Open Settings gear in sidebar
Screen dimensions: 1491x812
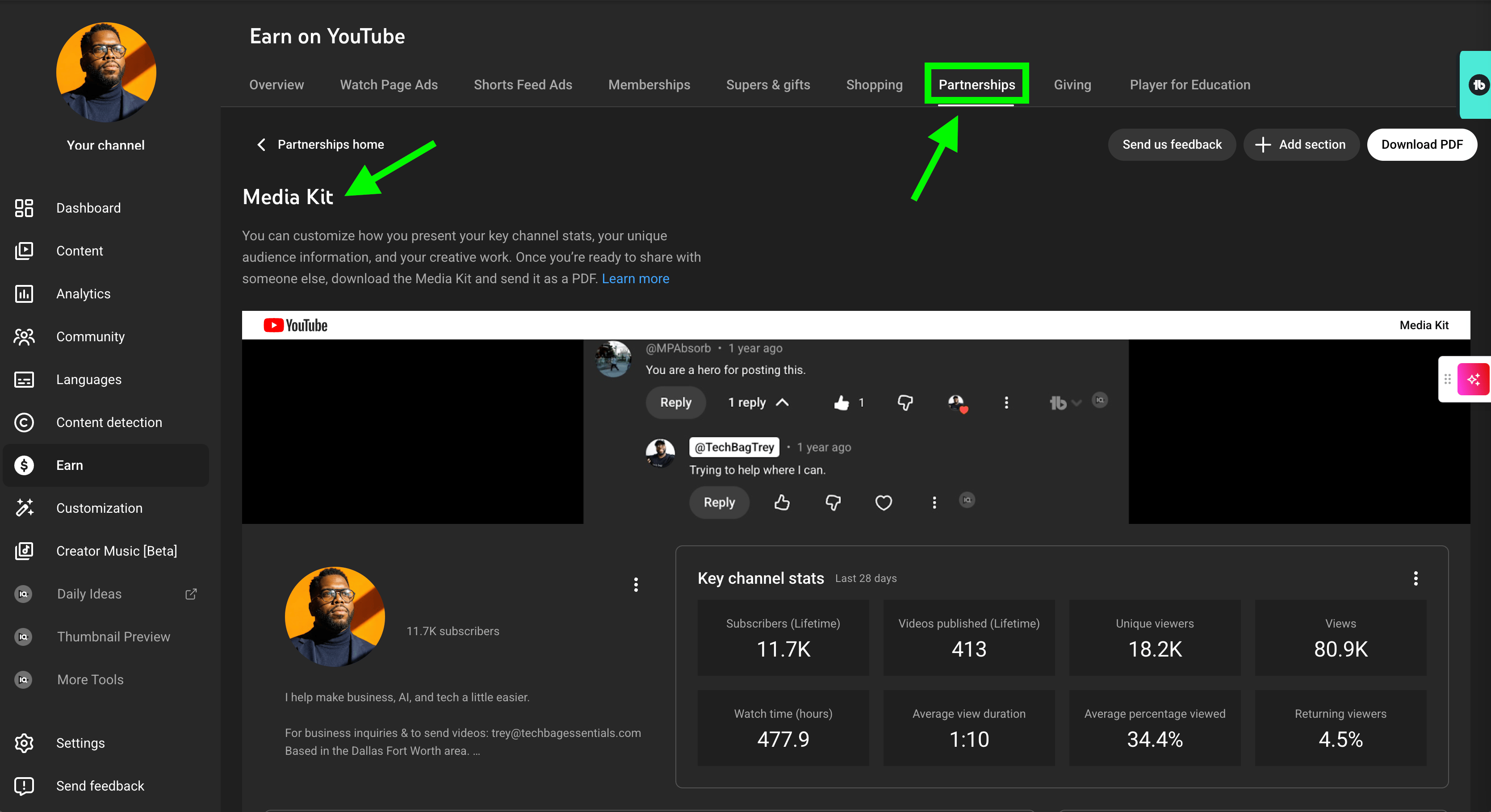[24, 743]
